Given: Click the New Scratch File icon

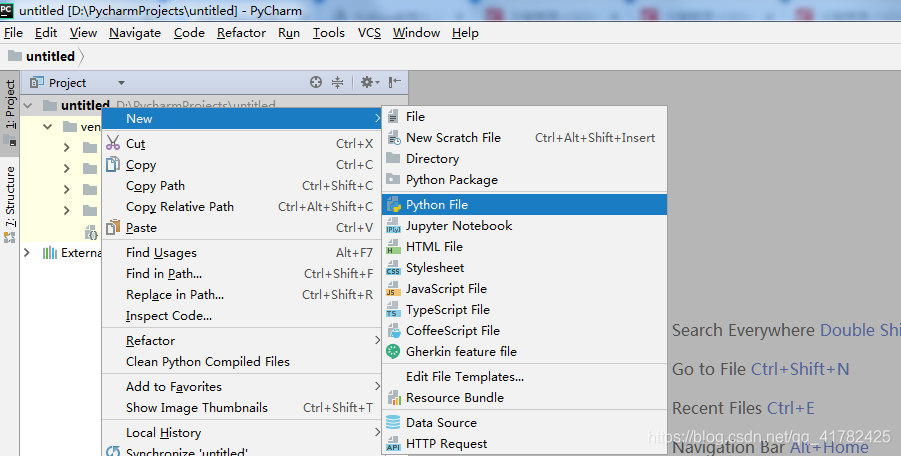Looking at the screenshot, I should 393,138.
